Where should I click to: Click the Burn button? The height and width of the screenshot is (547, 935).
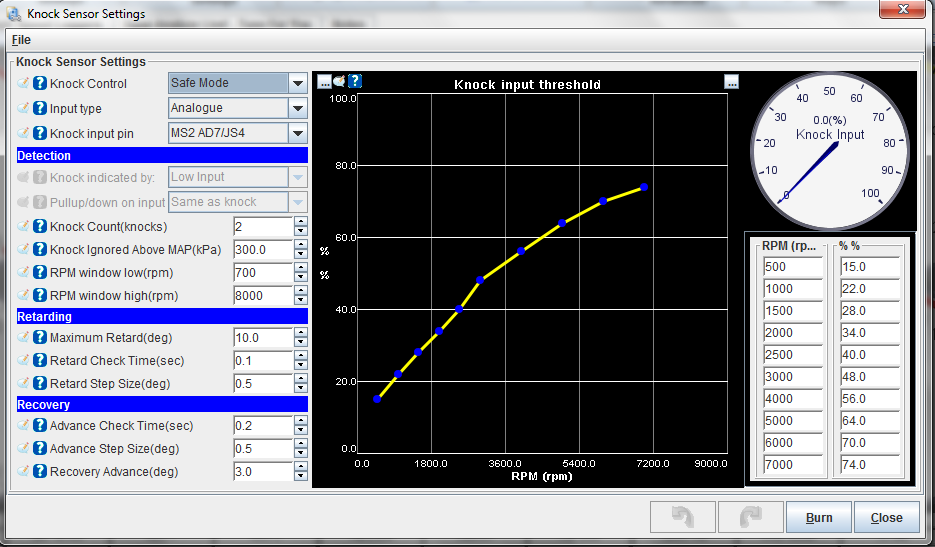[818, 518]
